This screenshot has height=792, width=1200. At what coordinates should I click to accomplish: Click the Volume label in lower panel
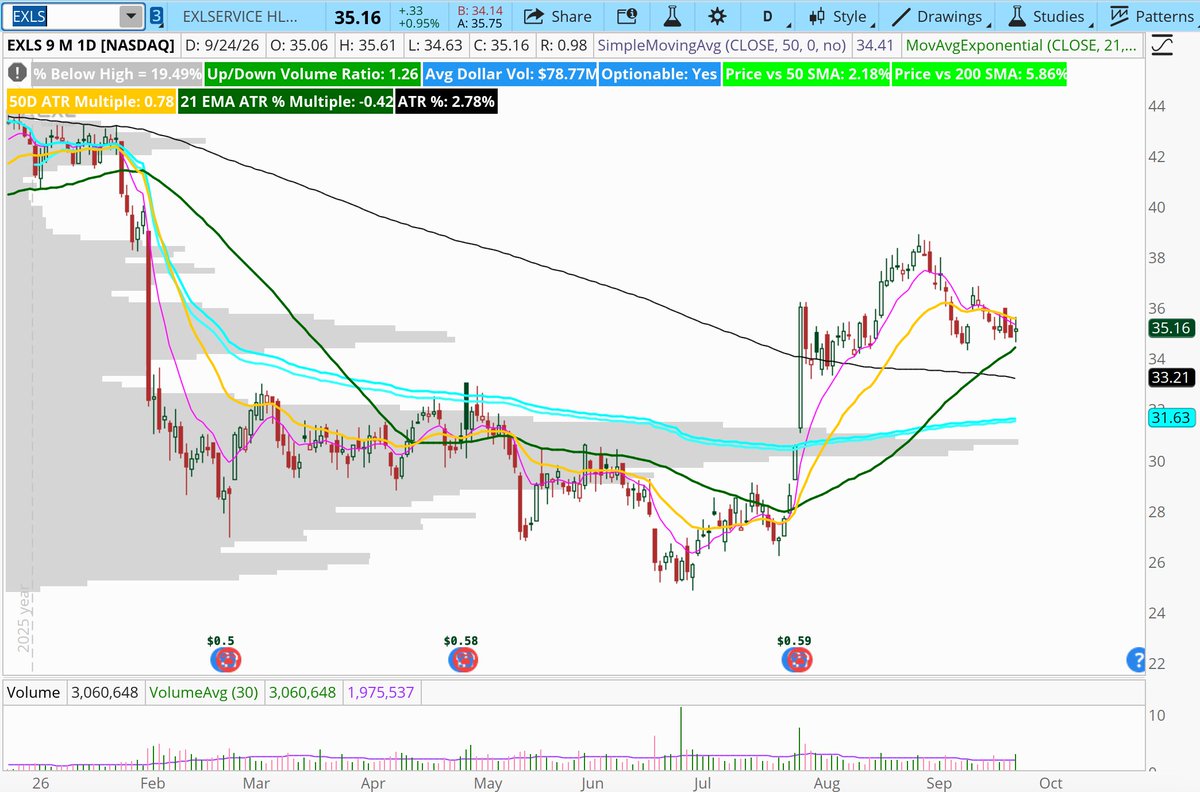pyautogui.click(x=34, y=692)
